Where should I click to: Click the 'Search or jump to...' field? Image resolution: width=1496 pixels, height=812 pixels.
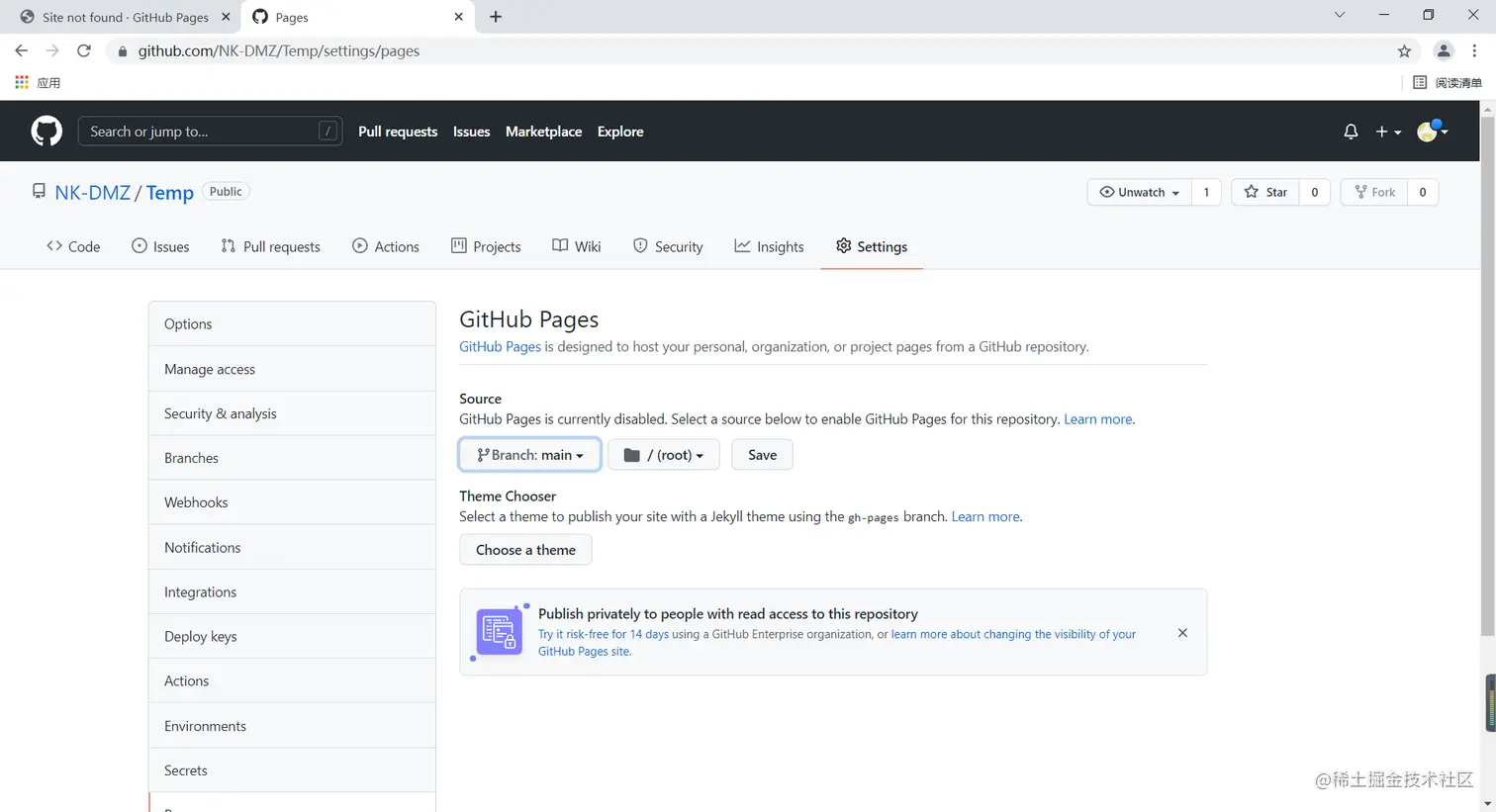pos(210,132)
